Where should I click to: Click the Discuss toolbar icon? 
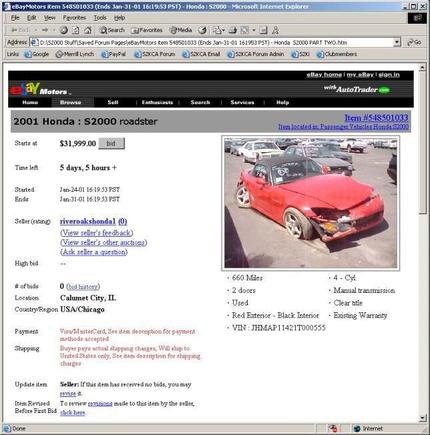click(x=263, y=30)
